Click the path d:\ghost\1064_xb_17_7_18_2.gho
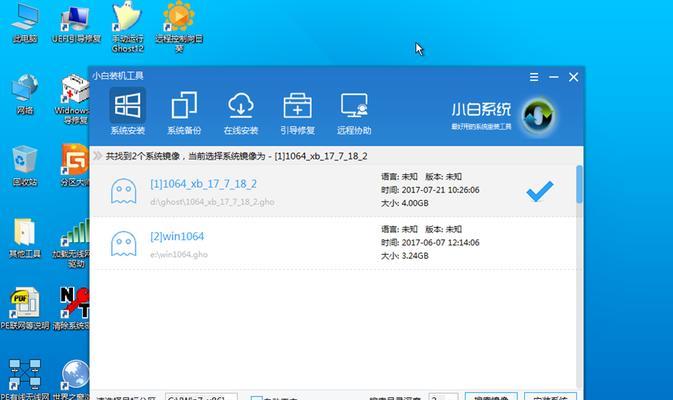The height and width of the screenshot is (400, 673). (212, 202)
